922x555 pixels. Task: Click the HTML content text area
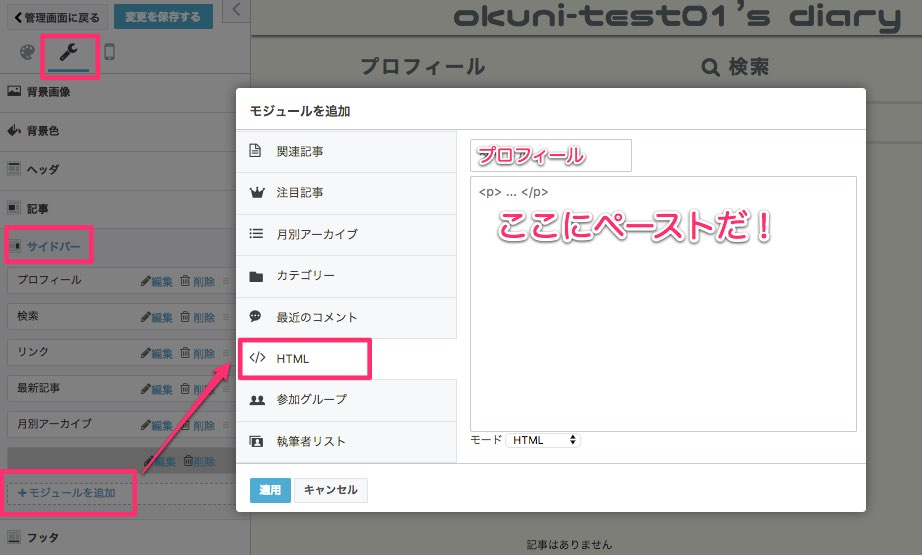pos(663,304)
